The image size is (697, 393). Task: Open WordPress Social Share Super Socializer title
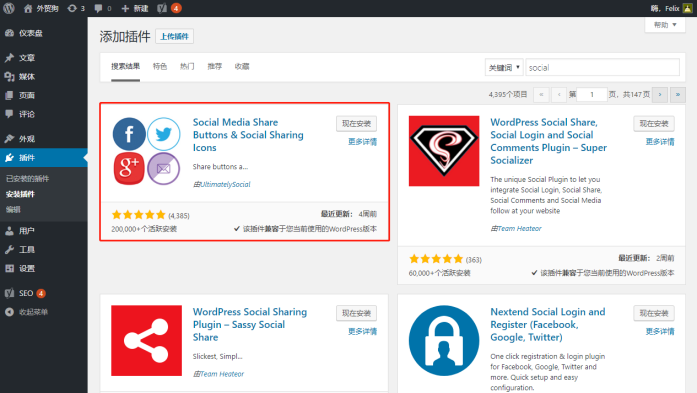(549, 141)
